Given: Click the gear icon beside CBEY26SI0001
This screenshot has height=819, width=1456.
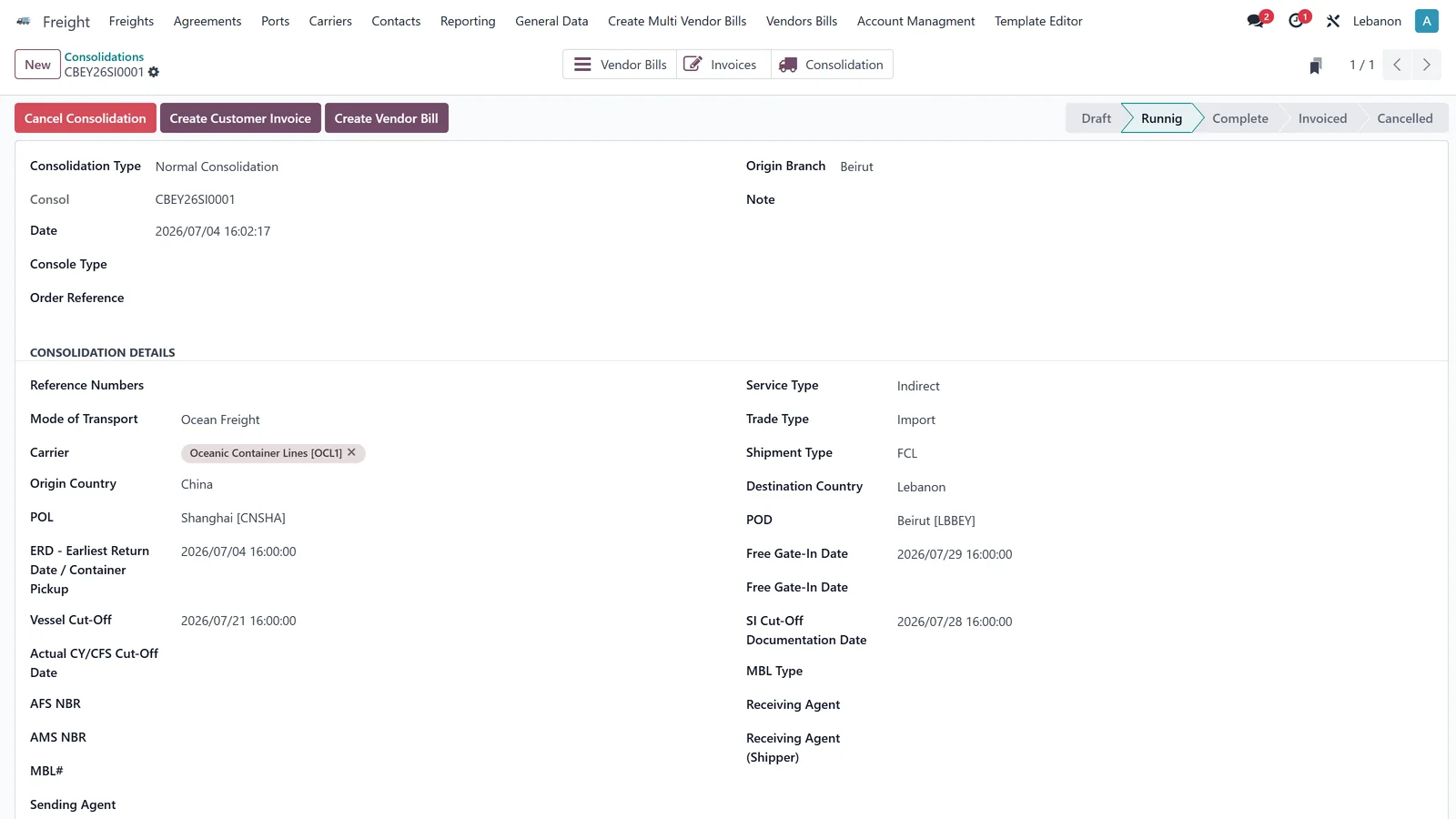Looking at the screenshot, I should click(x=154, y=72).
